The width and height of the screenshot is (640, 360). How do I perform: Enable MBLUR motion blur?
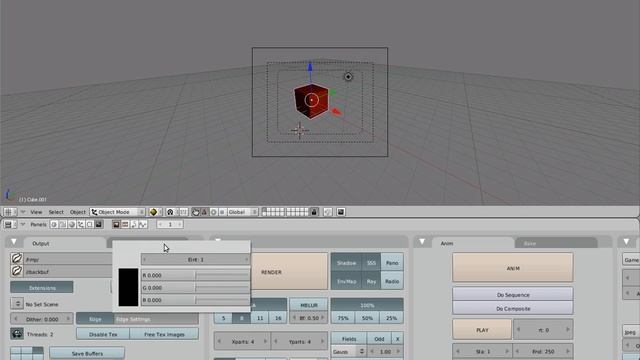pos(309,305)
